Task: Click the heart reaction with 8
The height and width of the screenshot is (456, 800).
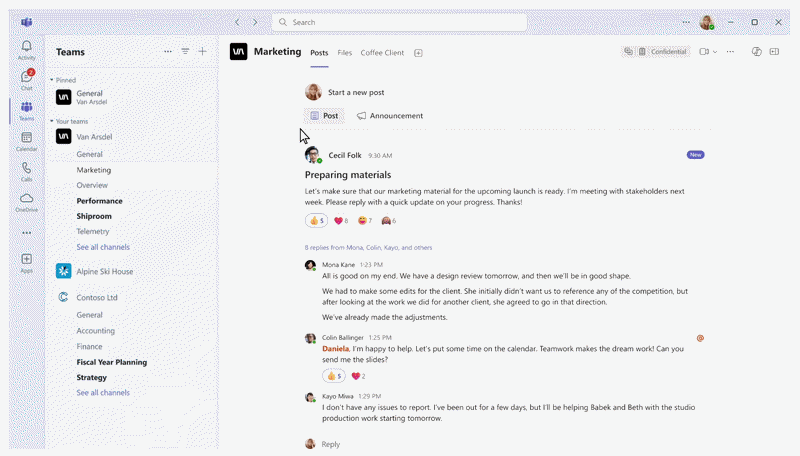Action: 341,220
